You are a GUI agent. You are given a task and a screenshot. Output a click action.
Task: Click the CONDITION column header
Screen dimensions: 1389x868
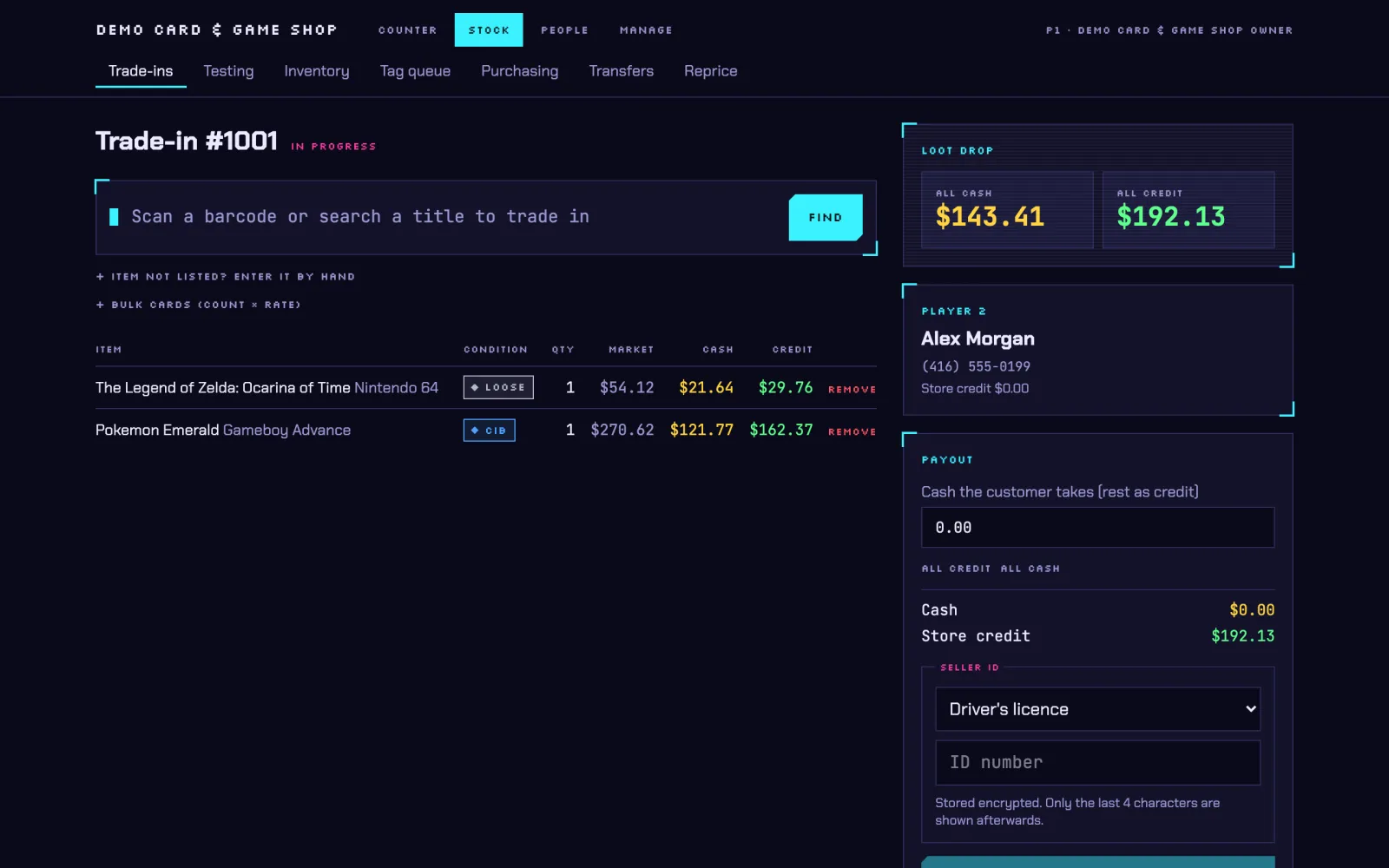(x=496, y=350)
